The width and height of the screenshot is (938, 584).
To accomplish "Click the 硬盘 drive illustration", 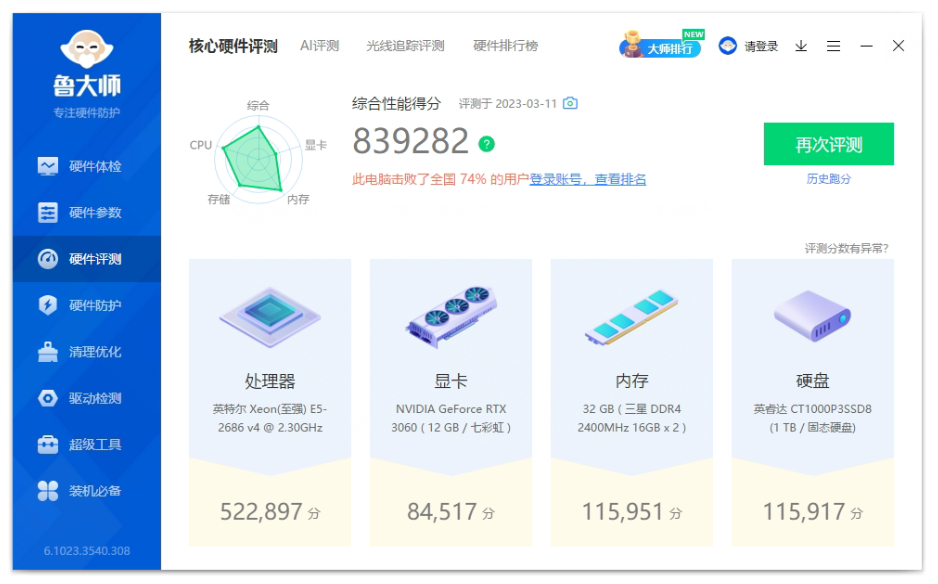I will (x=812, y=315).
